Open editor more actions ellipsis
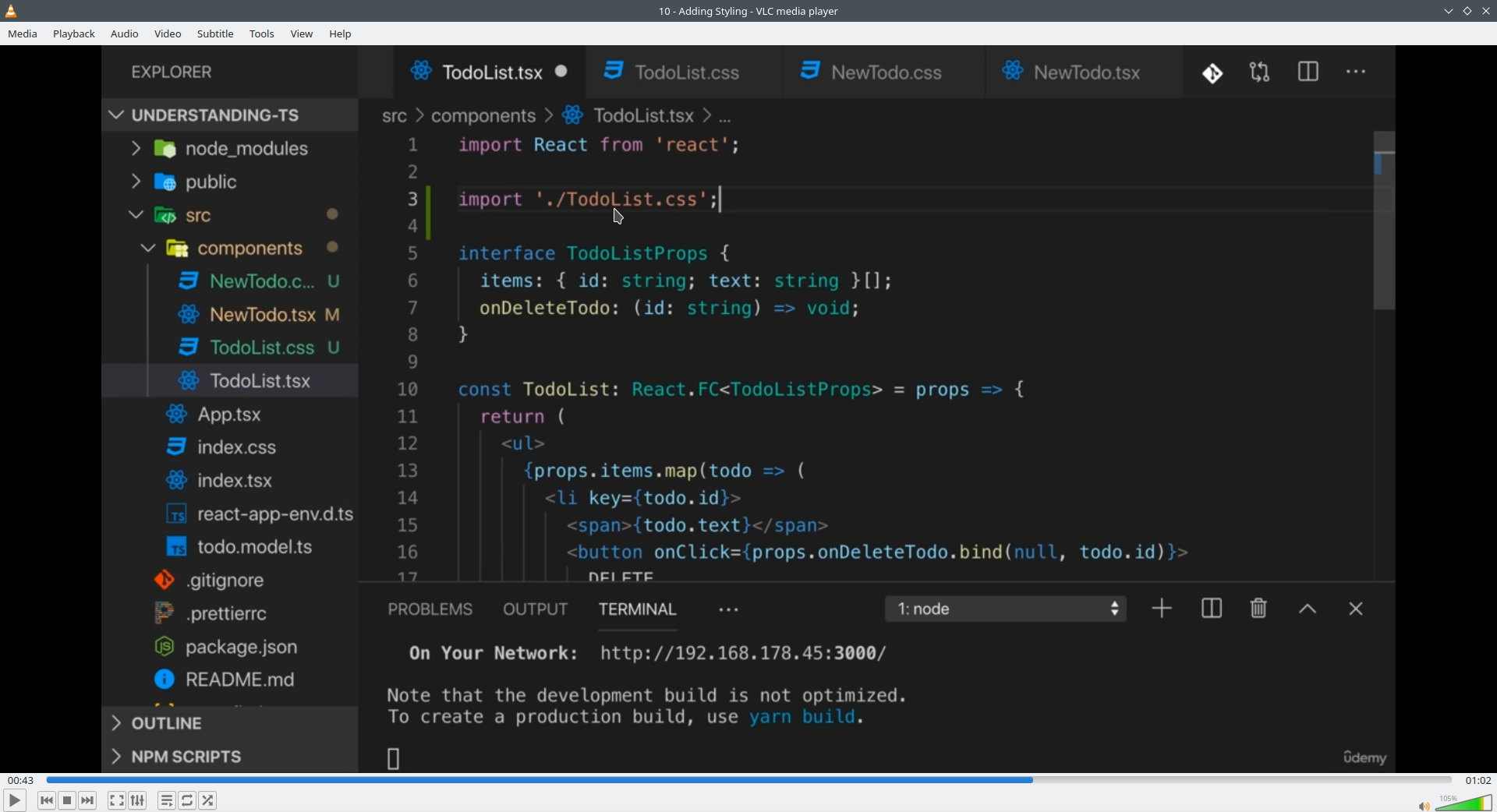This screenshot has width=1497, height=812. (1357, 72)
